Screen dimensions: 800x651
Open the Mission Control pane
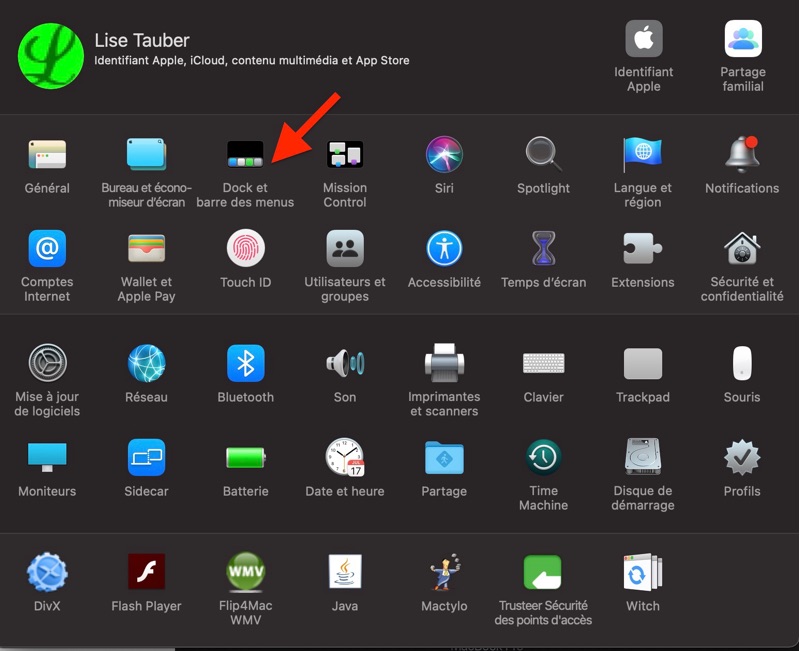[x=345, y=155]
